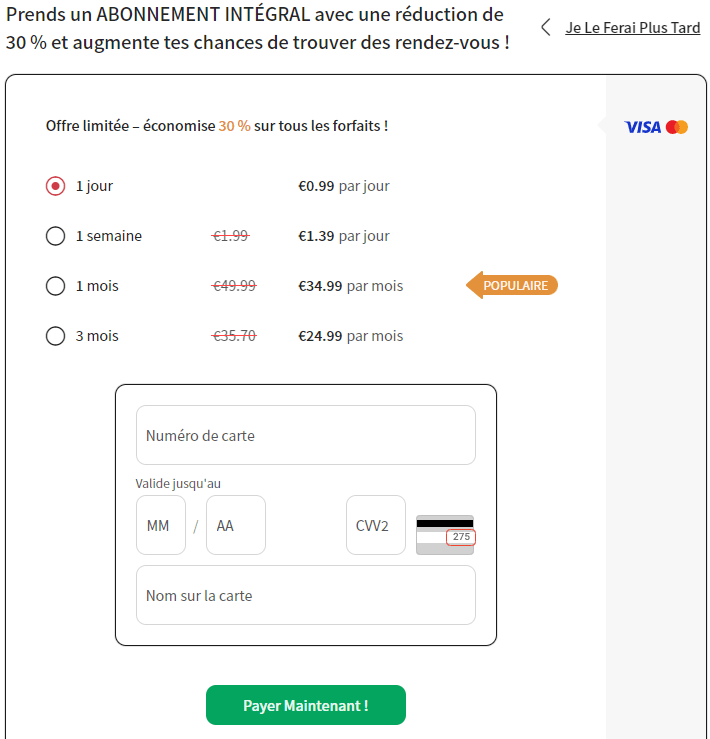Click the Mastercard logo

(x=677, y=127)
